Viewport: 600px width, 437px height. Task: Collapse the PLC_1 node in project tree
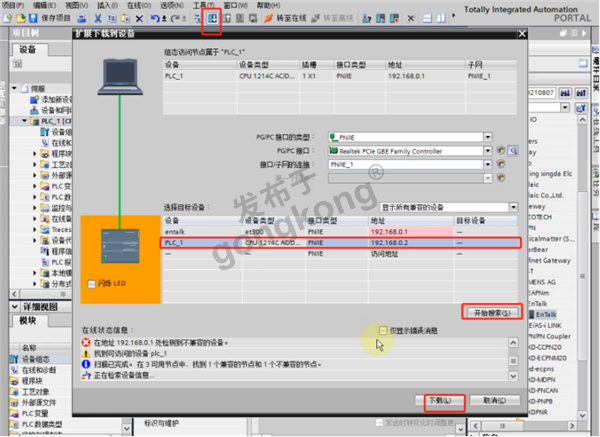tap(25, 121)
